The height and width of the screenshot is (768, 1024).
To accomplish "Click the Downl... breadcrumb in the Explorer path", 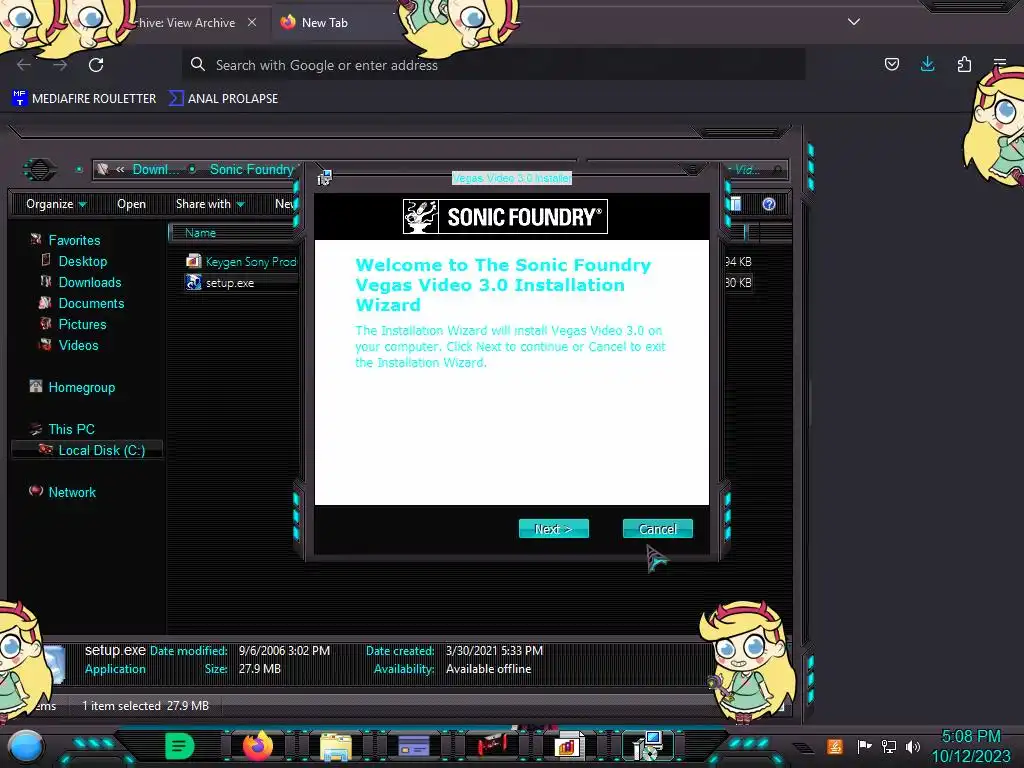I will coord(155,170).
